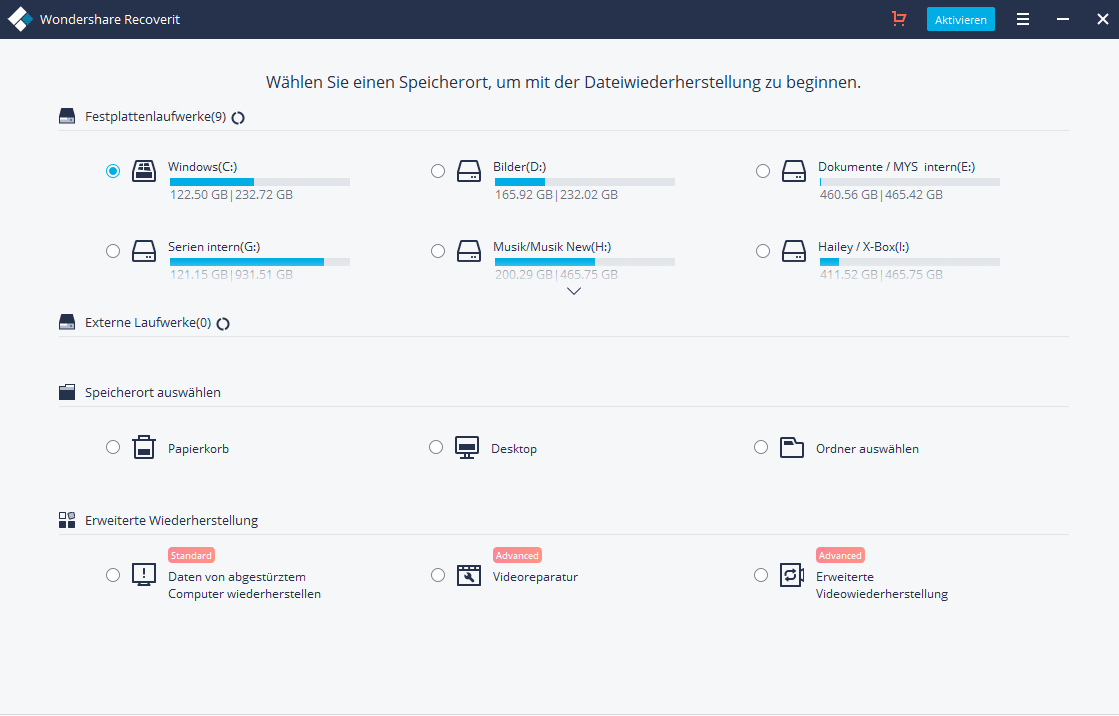
Task: Click the shopping cart icon
Action: 899,19
